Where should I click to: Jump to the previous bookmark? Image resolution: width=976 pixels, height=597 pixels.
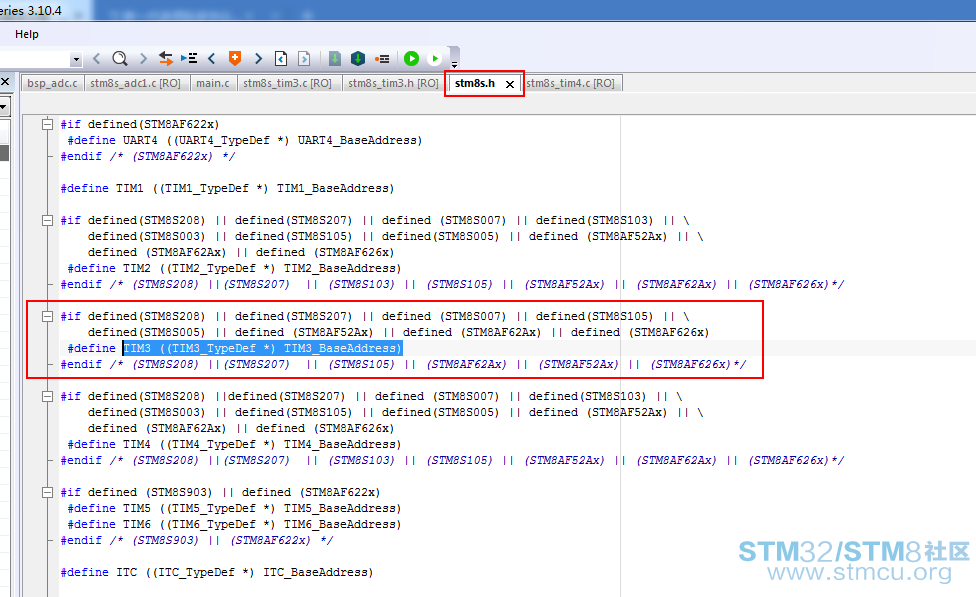click(x=212, y=59)
